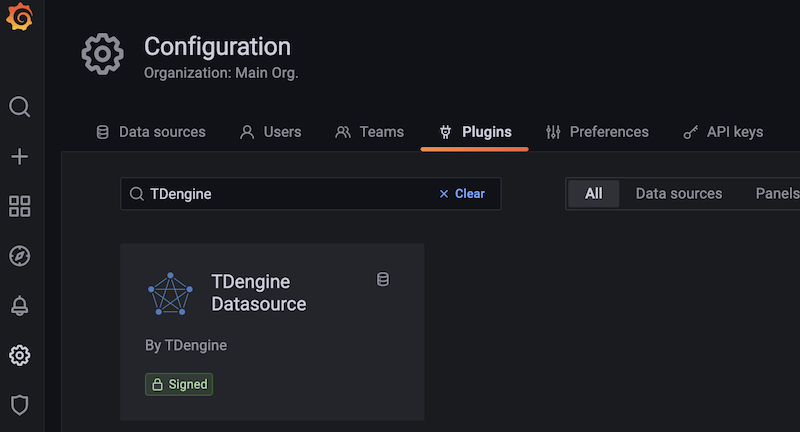
Task: Open the Server Admin shield icon
Action: (x=19, y=405)
